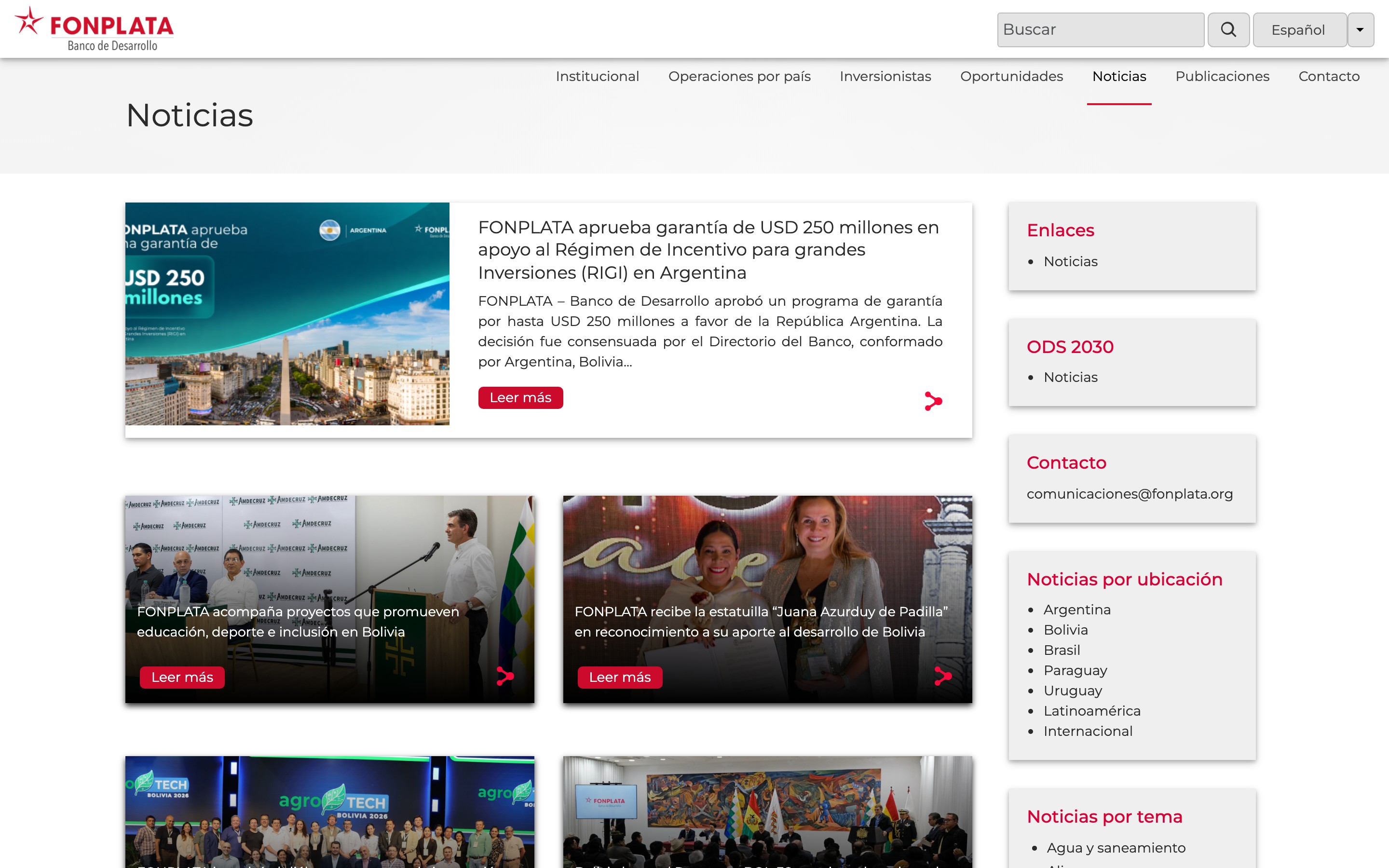Click Leer más on Juana Azurduy article
1389x868 pixels.
pyautogui.click(x=620, y=677)
